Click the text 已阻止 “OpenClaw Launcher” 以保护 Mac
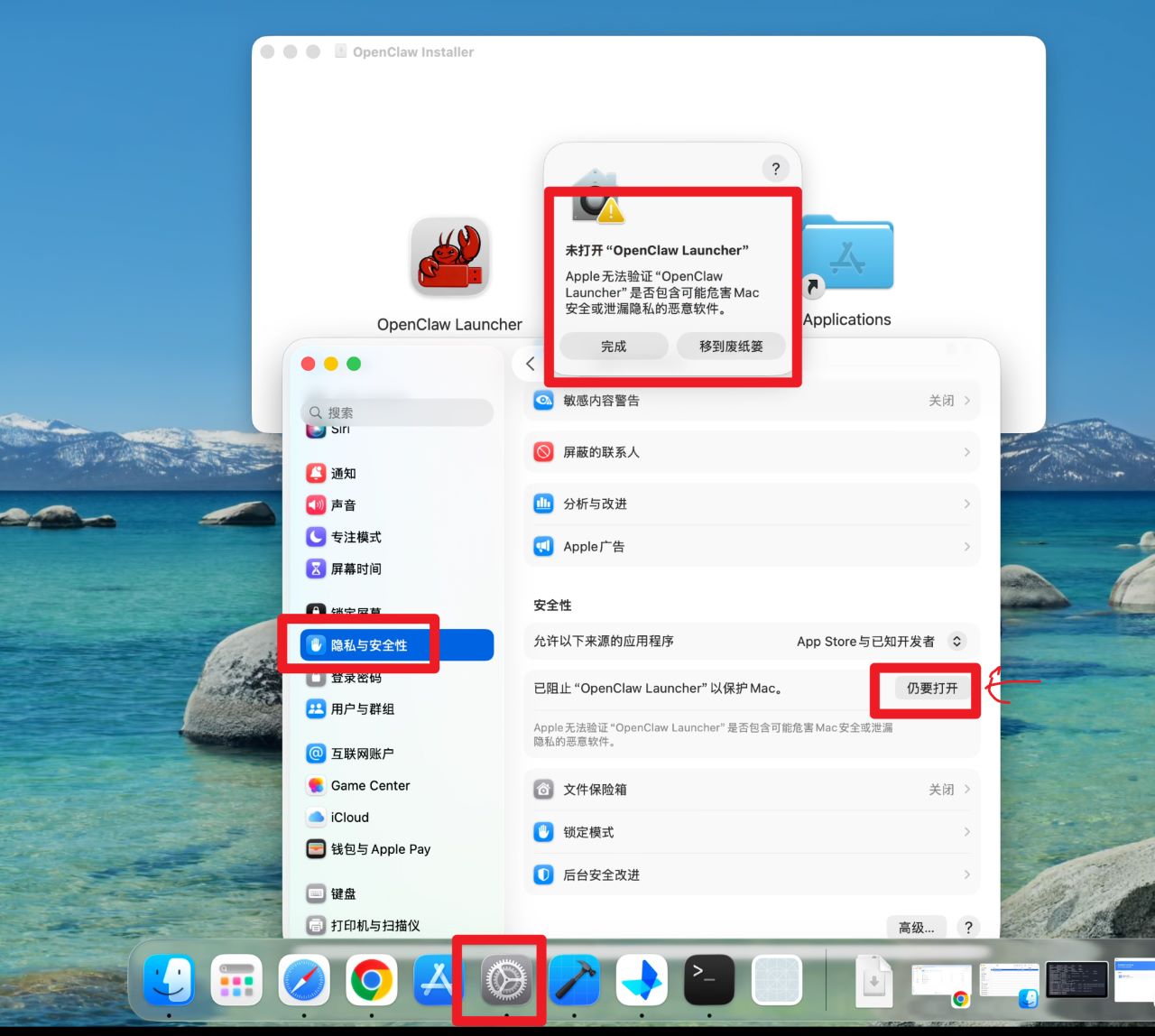Viewport: 1155px width, 1036px height. pos(659,688)
